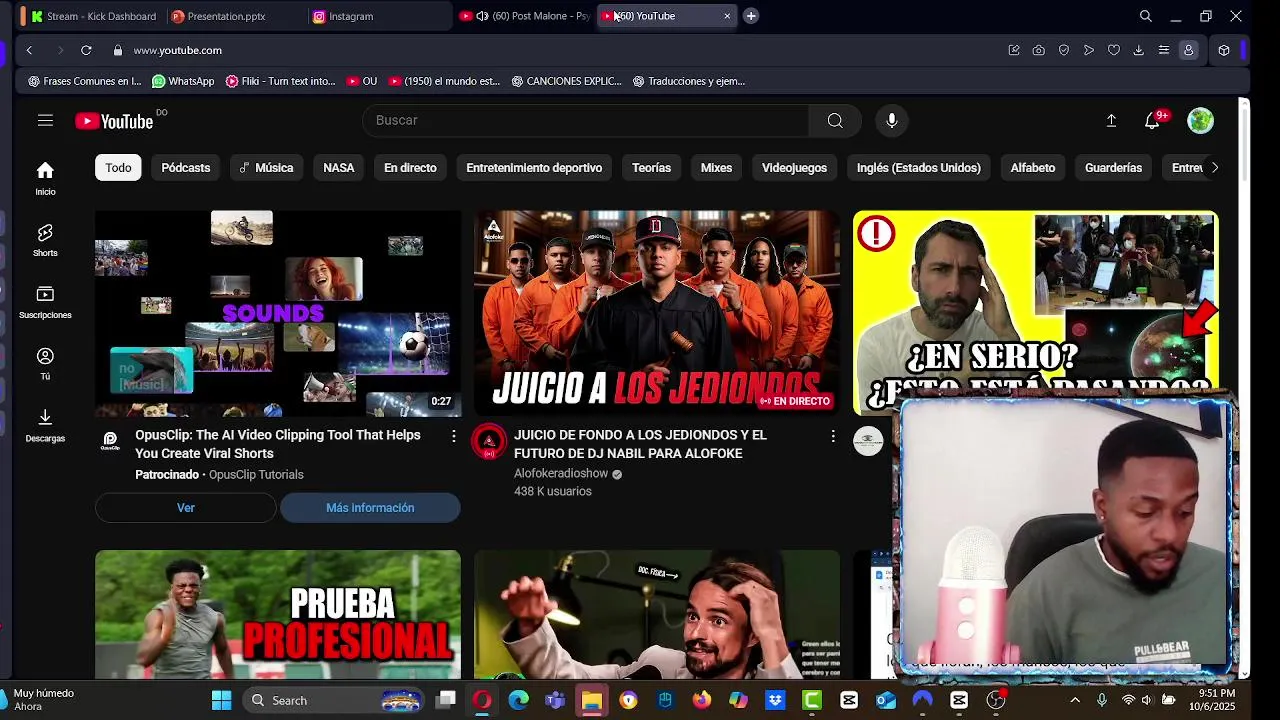Open new tab with plus button

click(x=751, y=16)
